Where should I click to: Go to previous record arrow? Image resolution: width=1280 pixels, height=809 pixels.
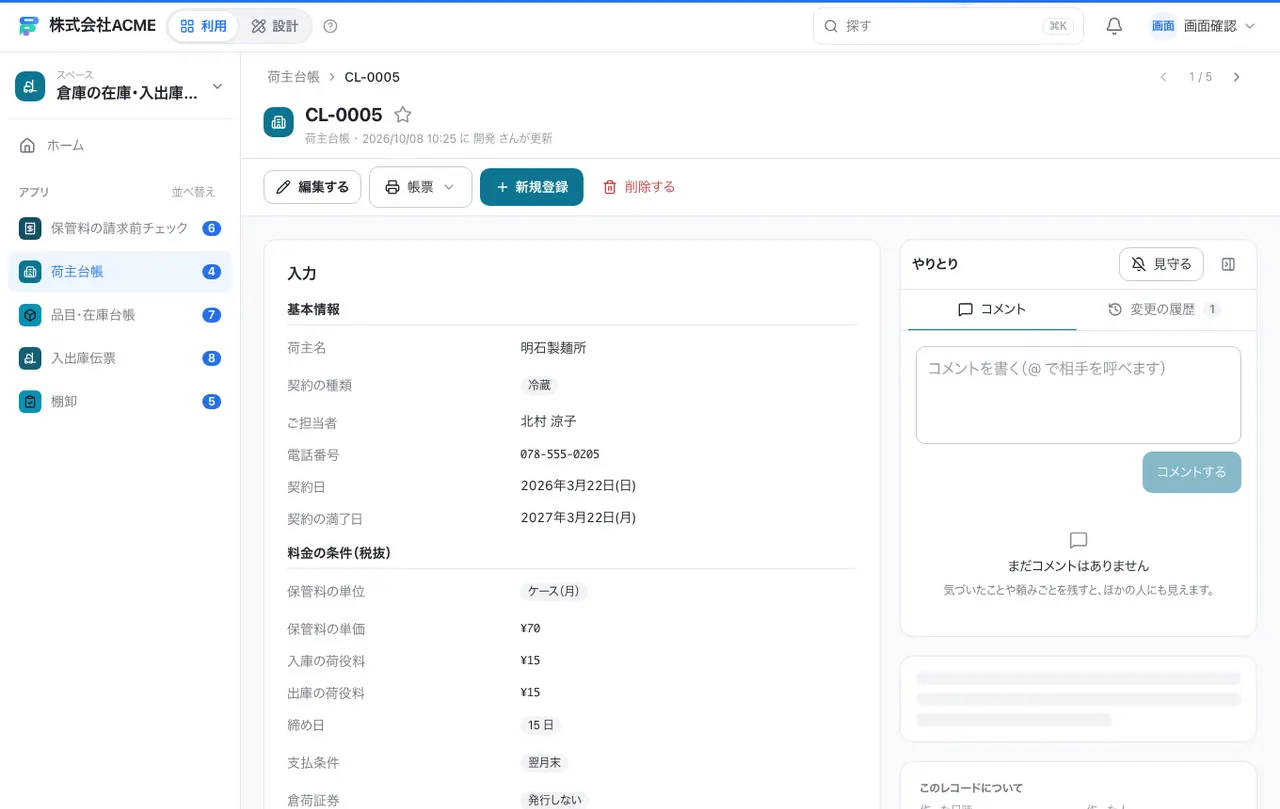pyautogui.click(x=1163, y=77)
